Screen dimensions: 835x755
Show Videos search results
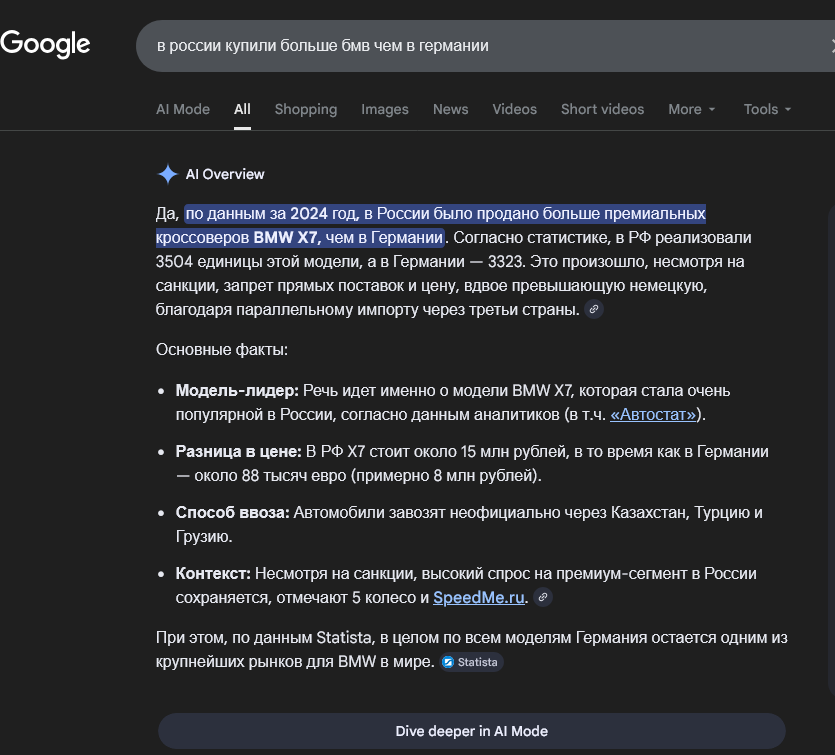click(x=514, y=109)
